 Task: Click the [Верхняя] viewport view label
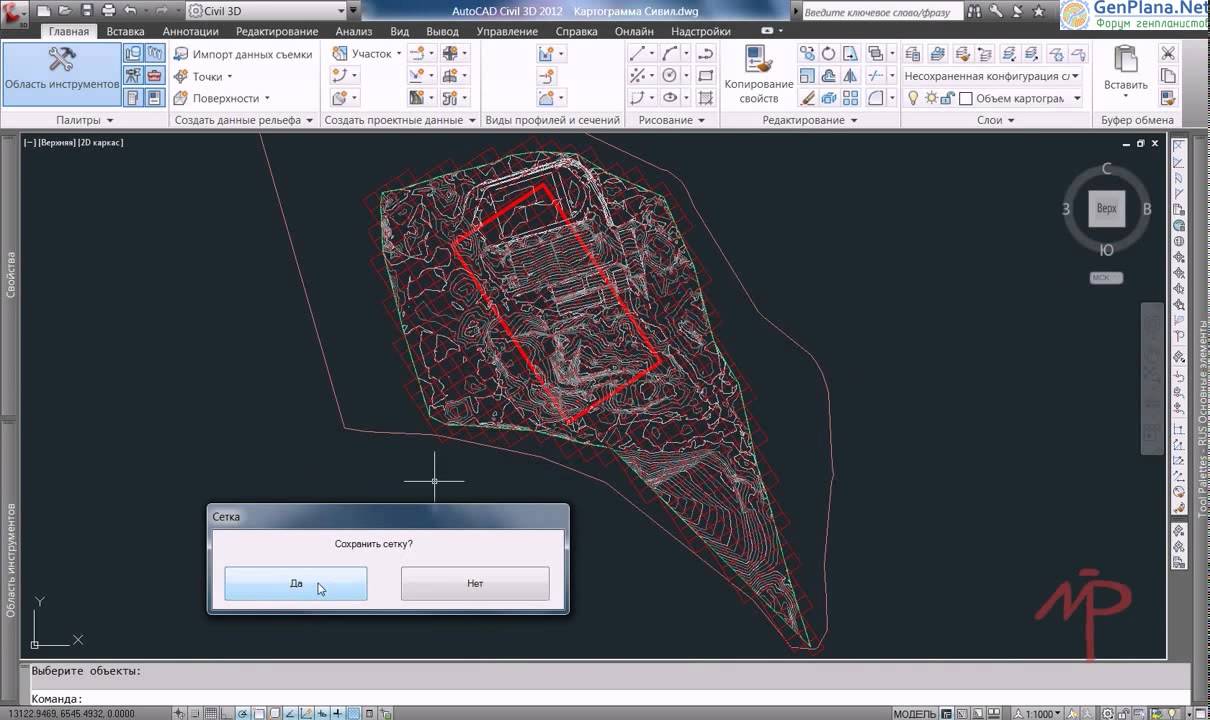[58, 143]
